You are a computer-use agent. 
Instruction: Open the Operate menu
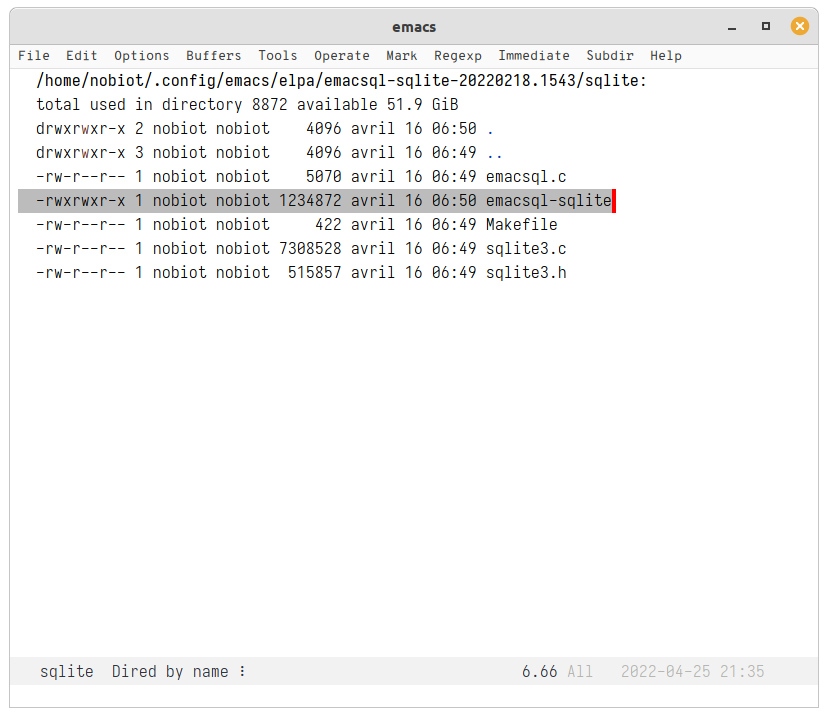[x=342, y=56]
